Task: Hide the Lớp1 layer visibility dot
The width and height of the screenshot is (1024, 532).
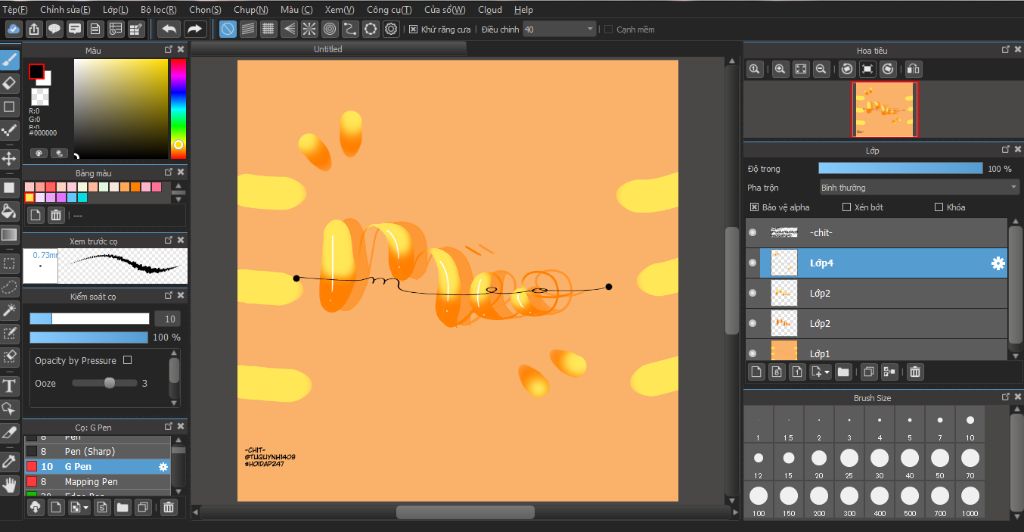Action: [752, 353]
